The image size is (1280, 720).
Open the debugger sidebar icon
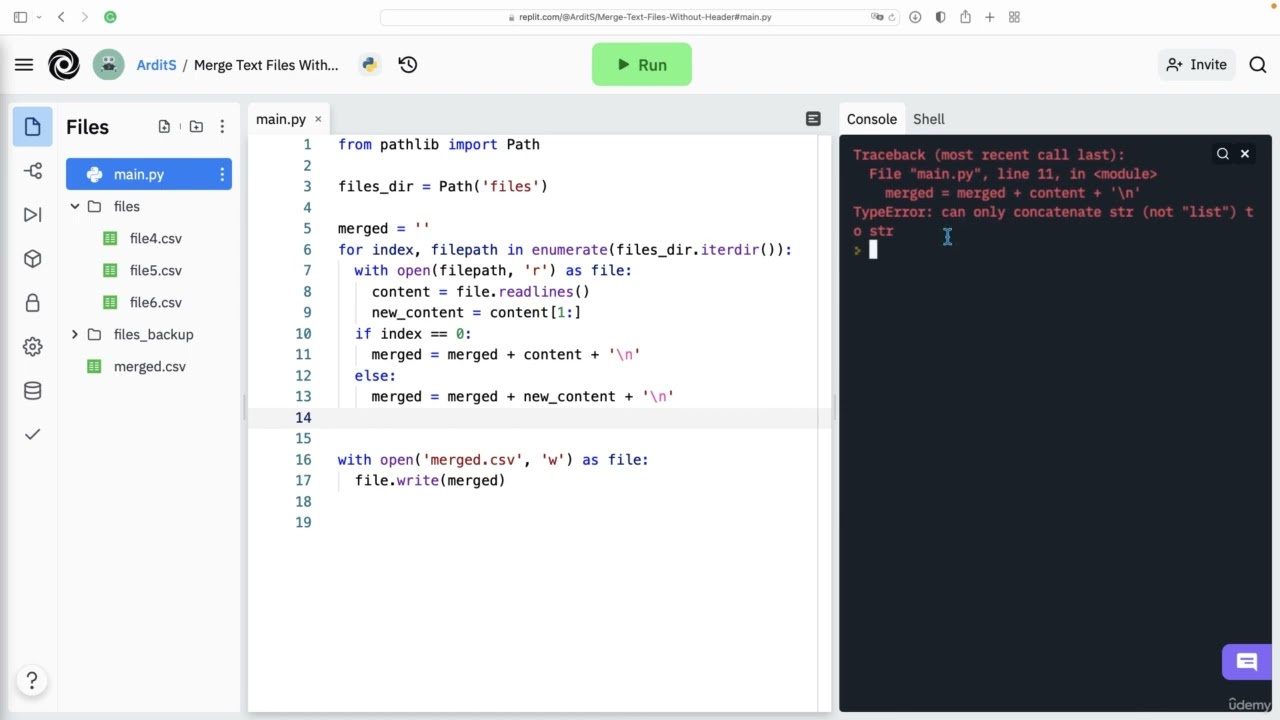click(32, 215)
